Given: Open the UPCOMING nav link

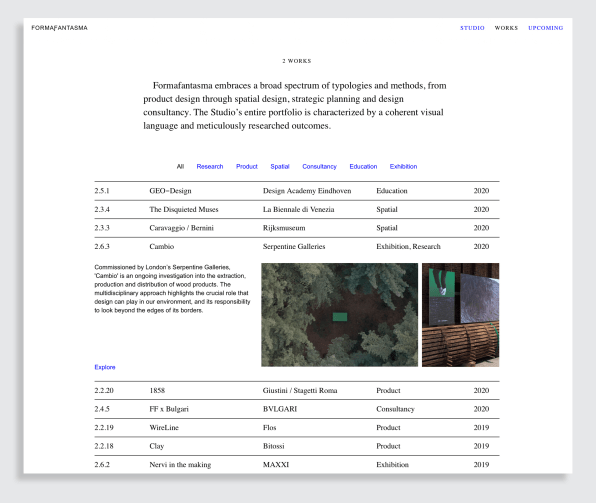Looking at the screenshot, I should (545, 28).
